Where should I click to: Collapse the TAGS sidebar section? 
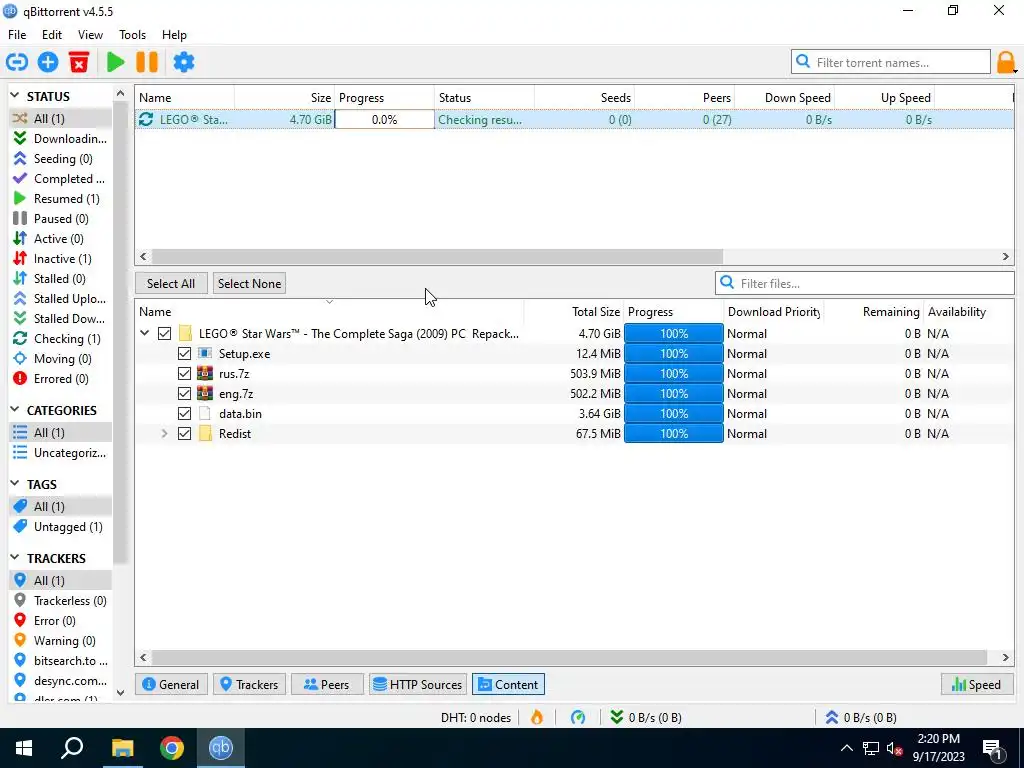15,484
